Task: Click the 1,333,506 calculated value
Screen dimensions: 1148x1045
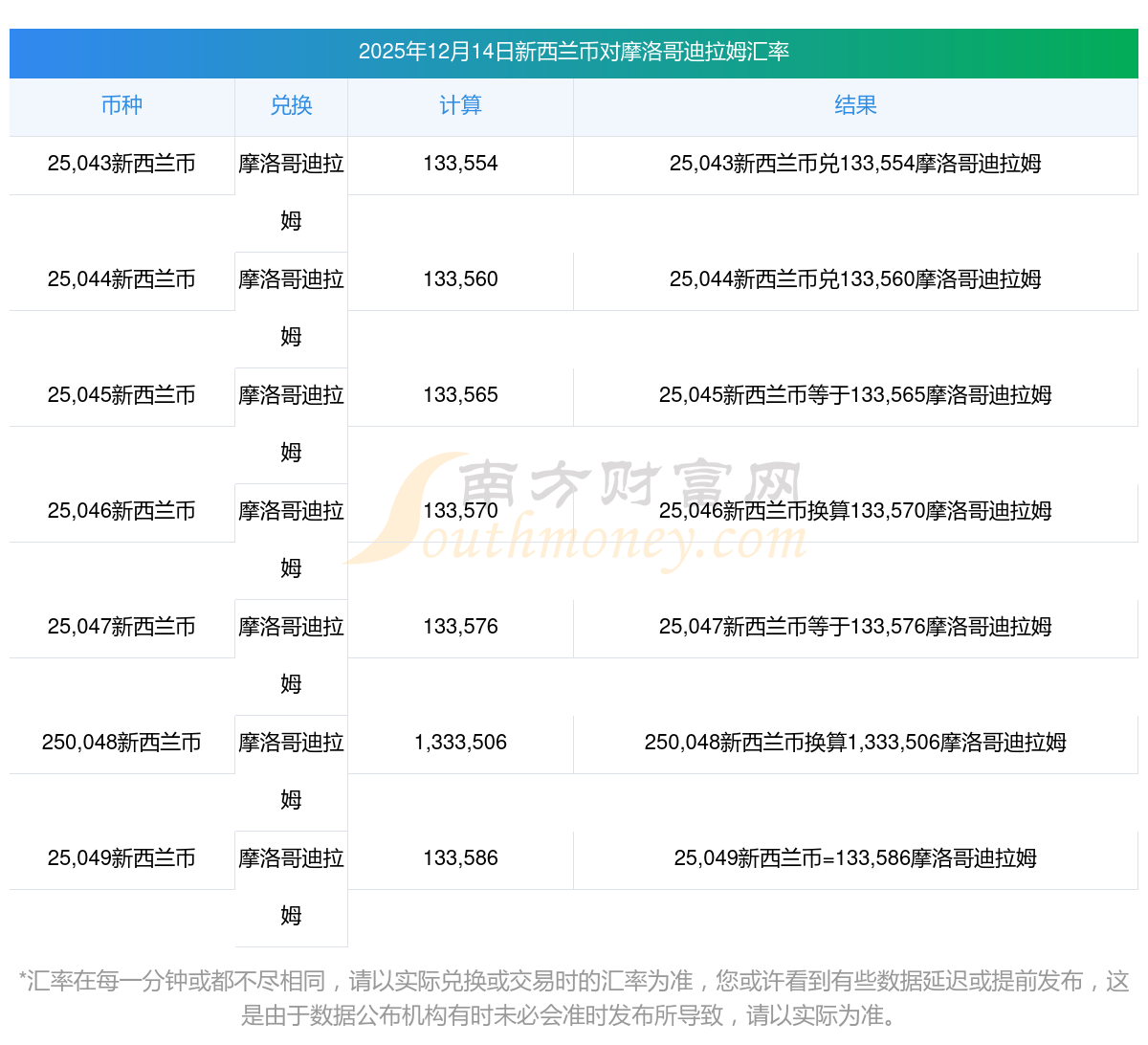Action: 460,743
